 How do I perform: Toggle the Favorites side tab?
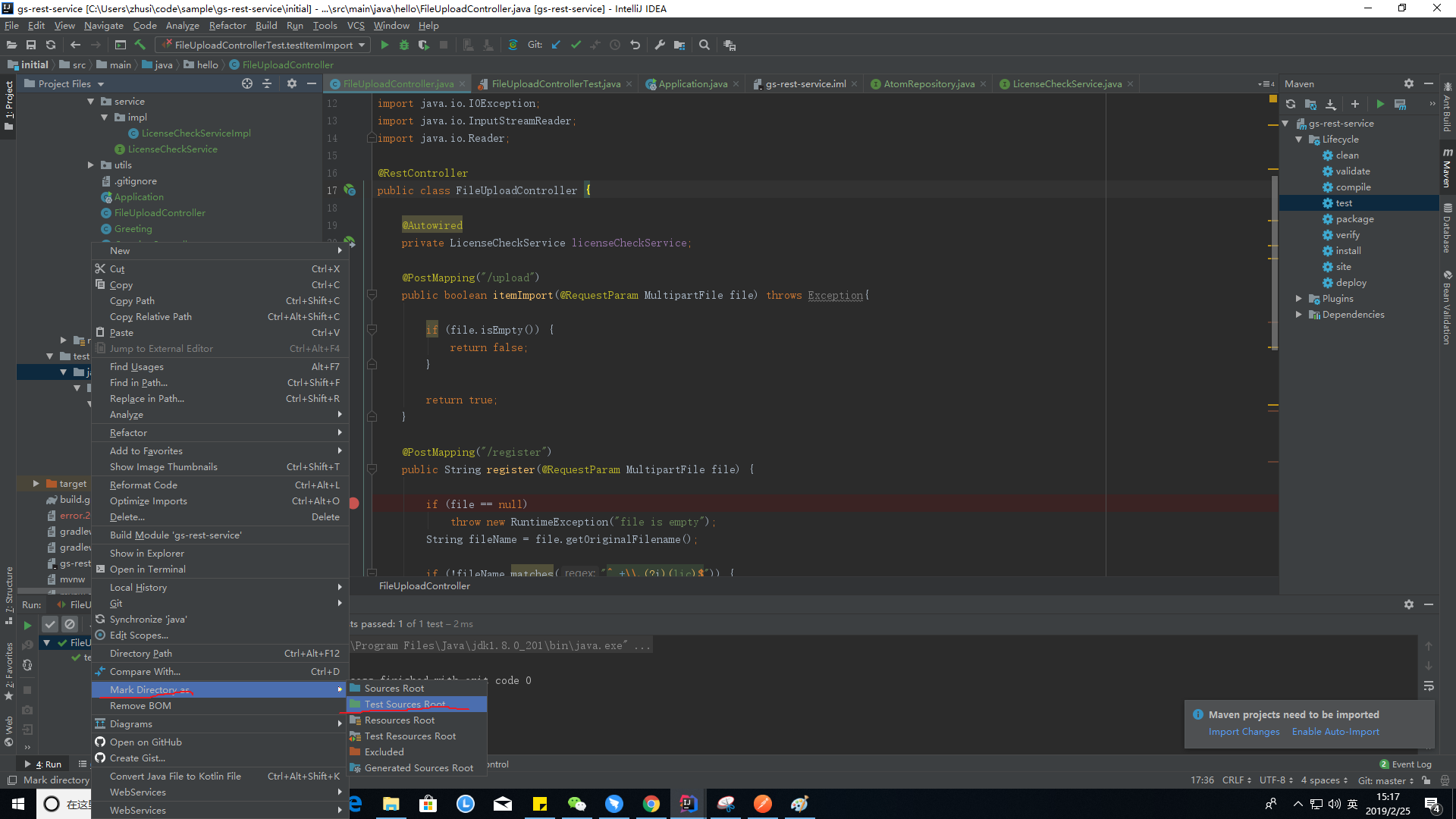pyautogui.click(x=9, y=671)
